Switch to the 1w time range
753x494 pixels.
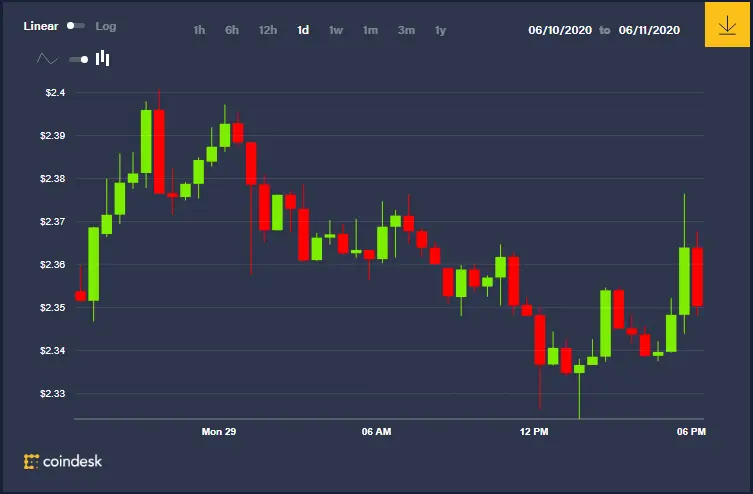pos(336,30)
